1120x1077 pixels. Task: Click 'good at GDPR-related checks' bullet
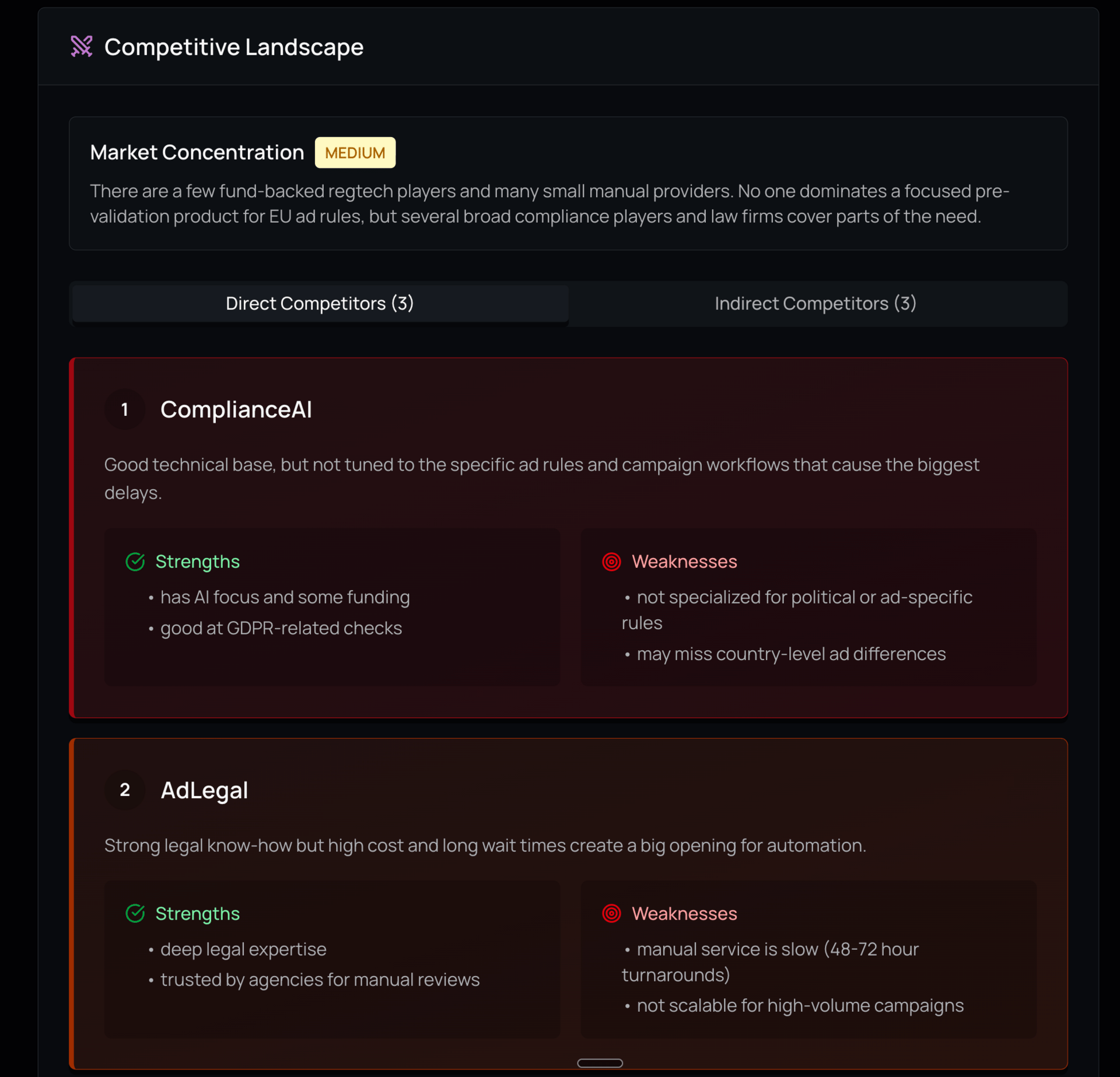(281, 628)
